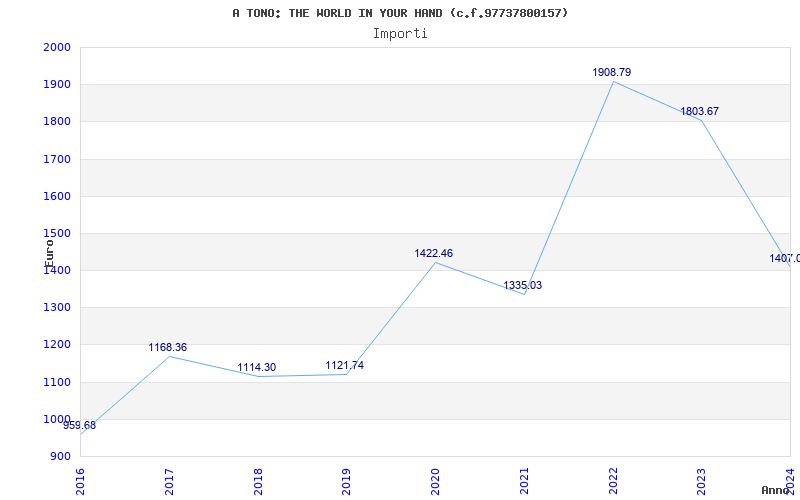Click the x-axis year 2021
This screenshot has height=500, width=800.
pyautogui.click(x=524, y=481)
